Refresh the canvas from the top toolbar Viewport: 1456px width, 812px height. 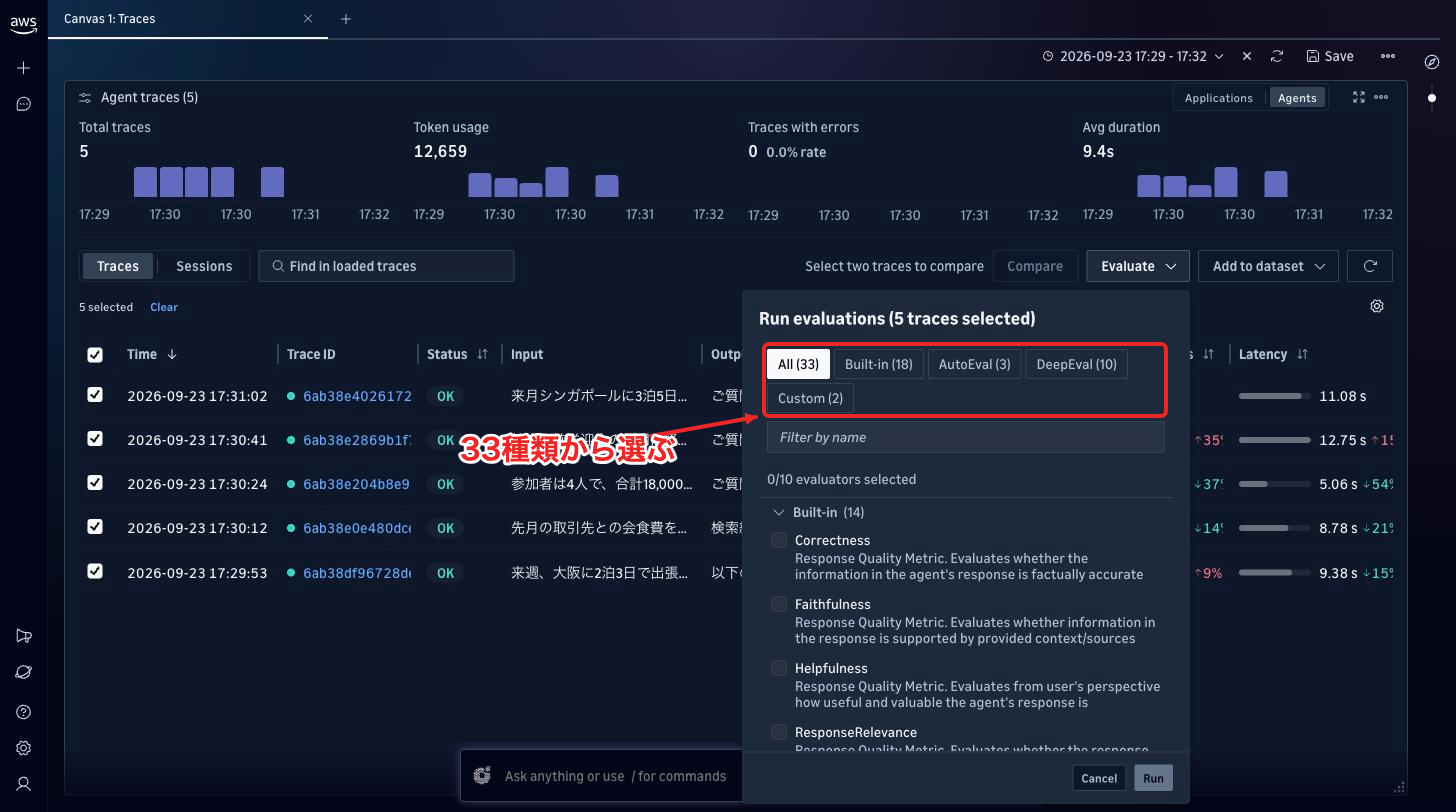(x=1277, y=57)
